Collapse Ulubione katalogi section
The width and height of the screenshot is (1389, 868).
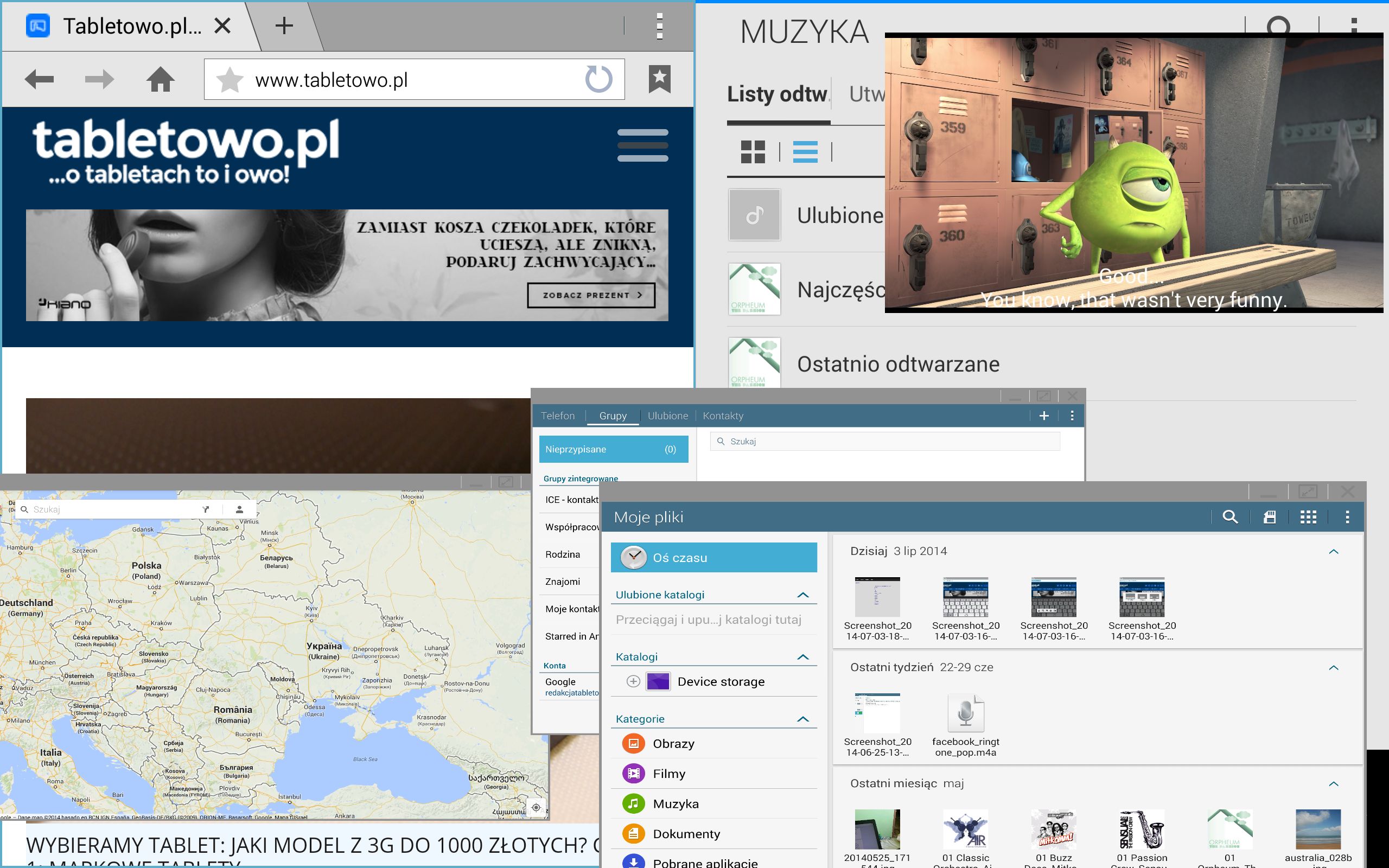pos(802,595)
